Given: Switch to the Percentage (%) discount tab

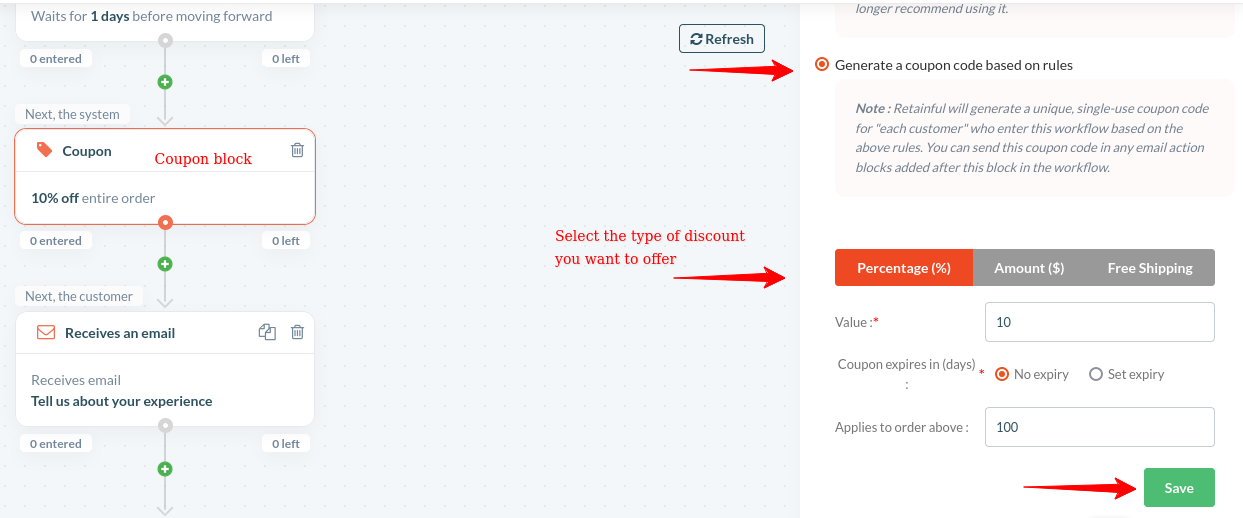Looking at the screenshot, I should (x=903, y=268).
